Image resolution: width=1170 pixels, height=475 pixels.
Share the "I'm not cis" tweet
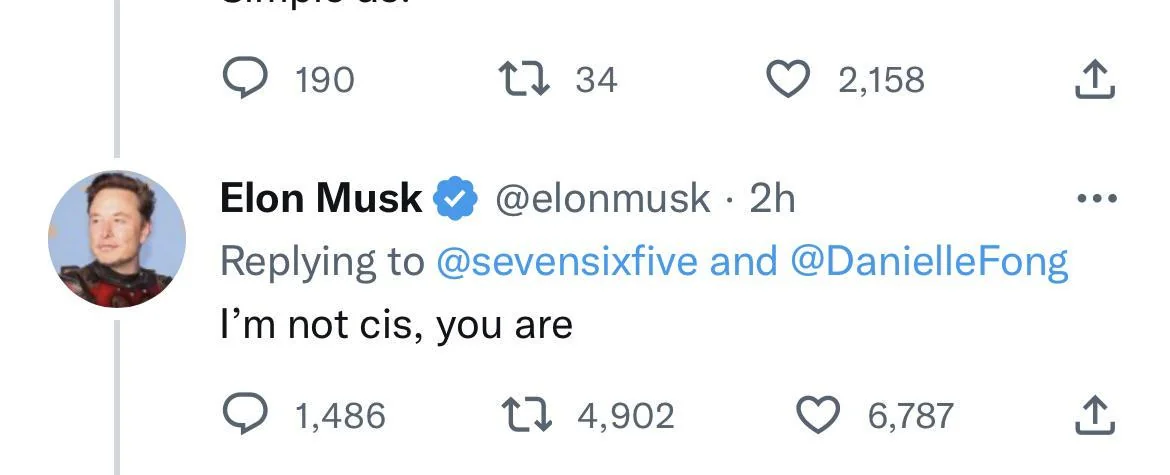pyautogui.click(x=1095, y=416)
